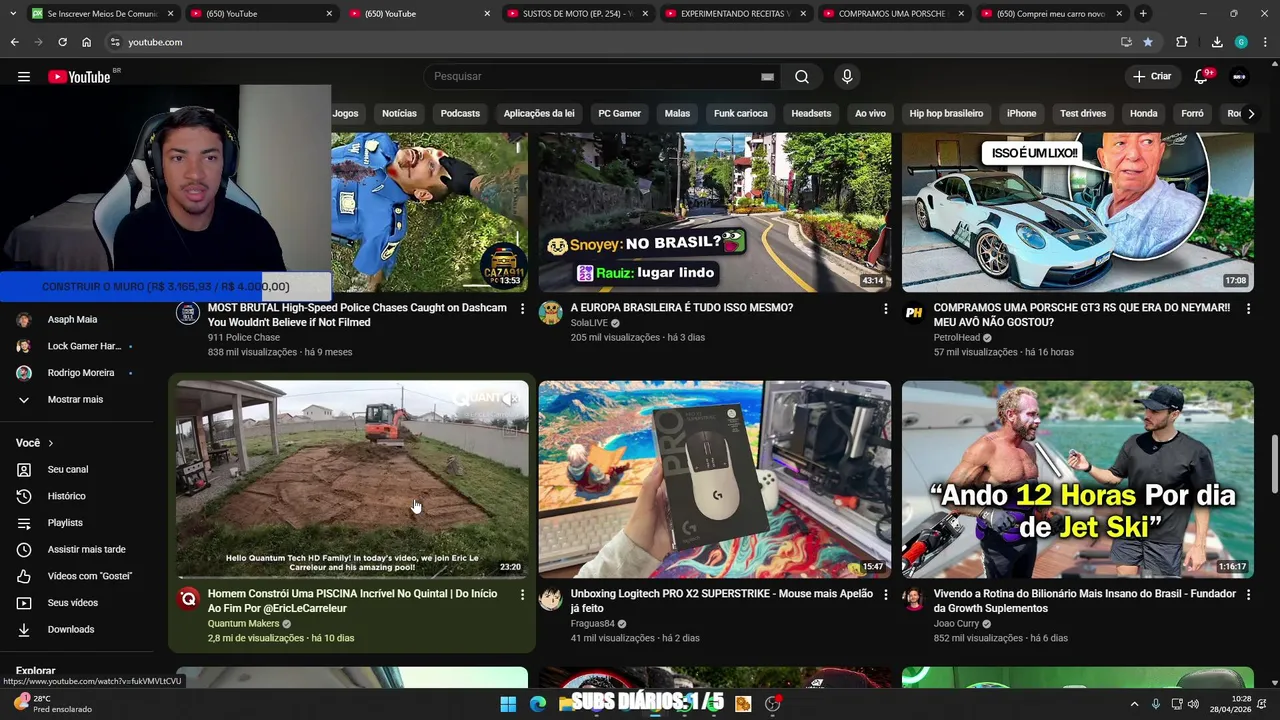Open Vídeos com Gostei
1280x720 pixels.
(x=89, y=576)
